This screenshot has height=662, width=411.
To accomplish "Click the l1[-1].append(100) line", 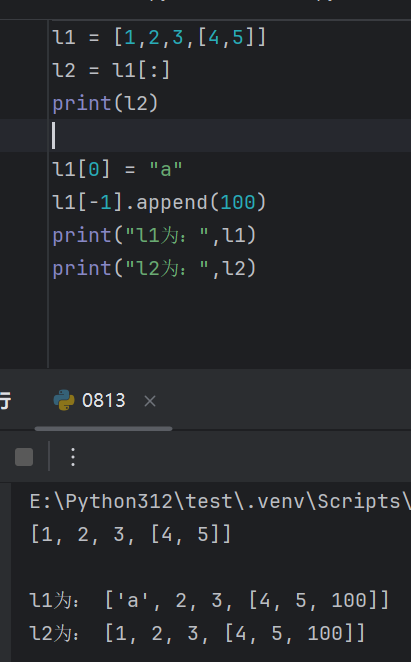I will point(159,202).
